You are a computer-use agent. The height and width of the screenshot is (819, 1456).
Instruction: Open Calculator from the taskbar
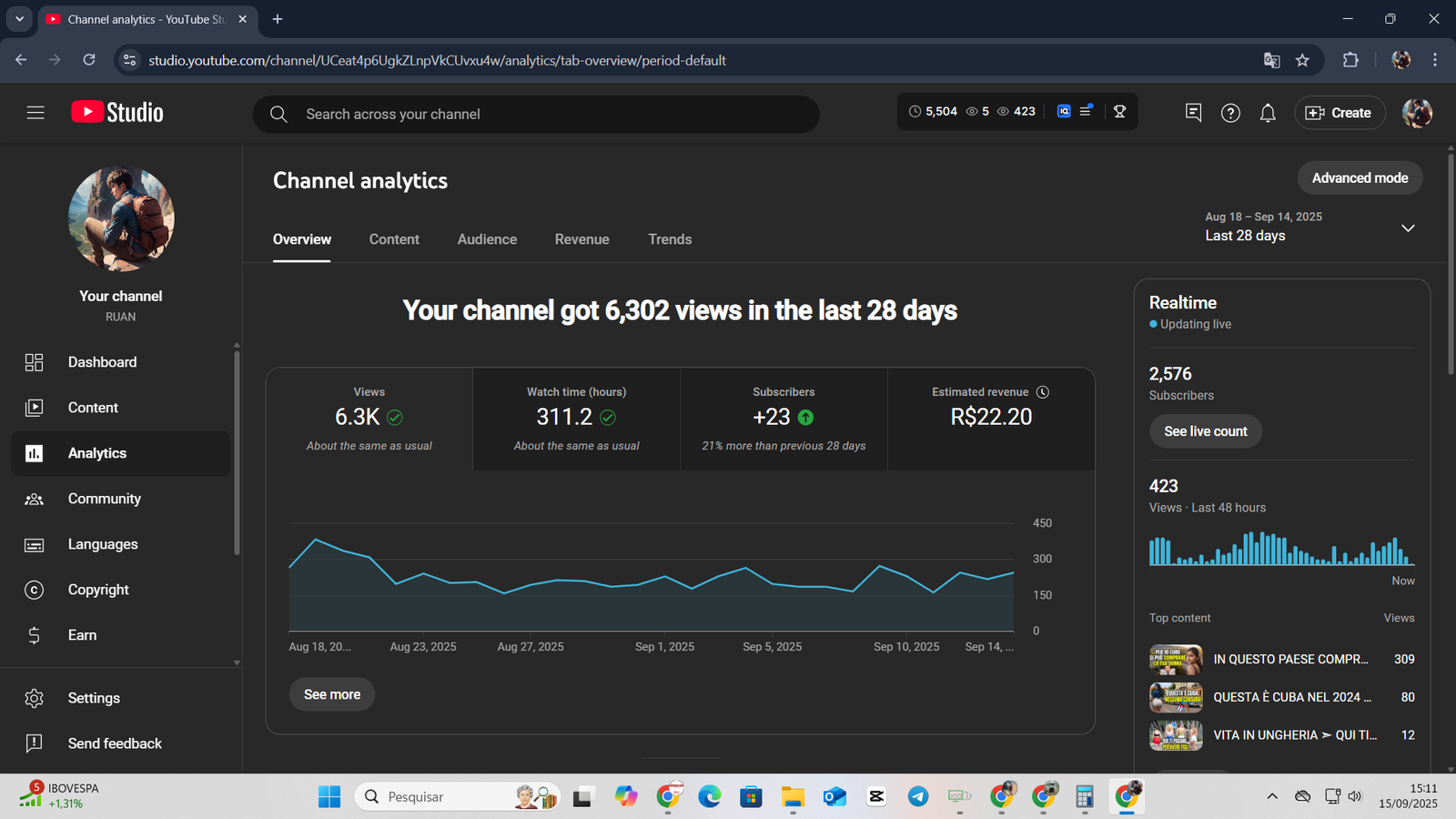coord(1085,796)
